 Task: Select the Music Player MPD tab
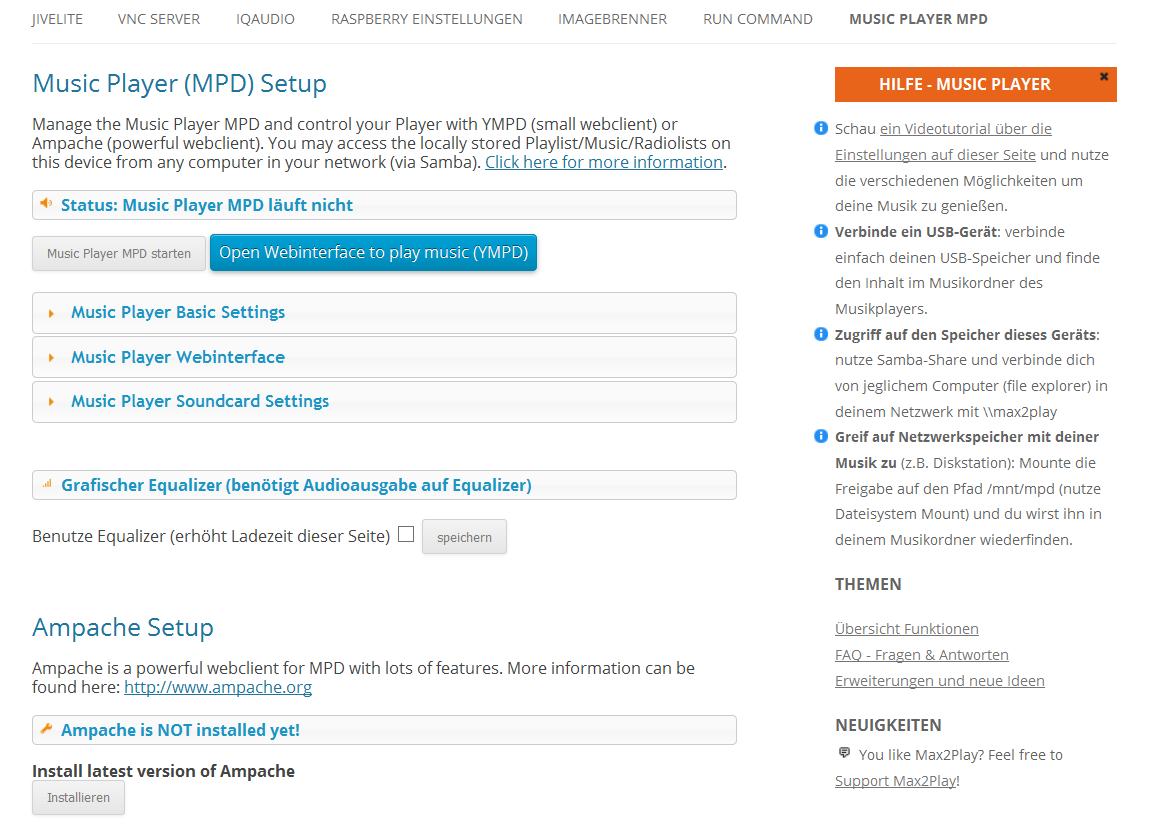click(918, 19)
